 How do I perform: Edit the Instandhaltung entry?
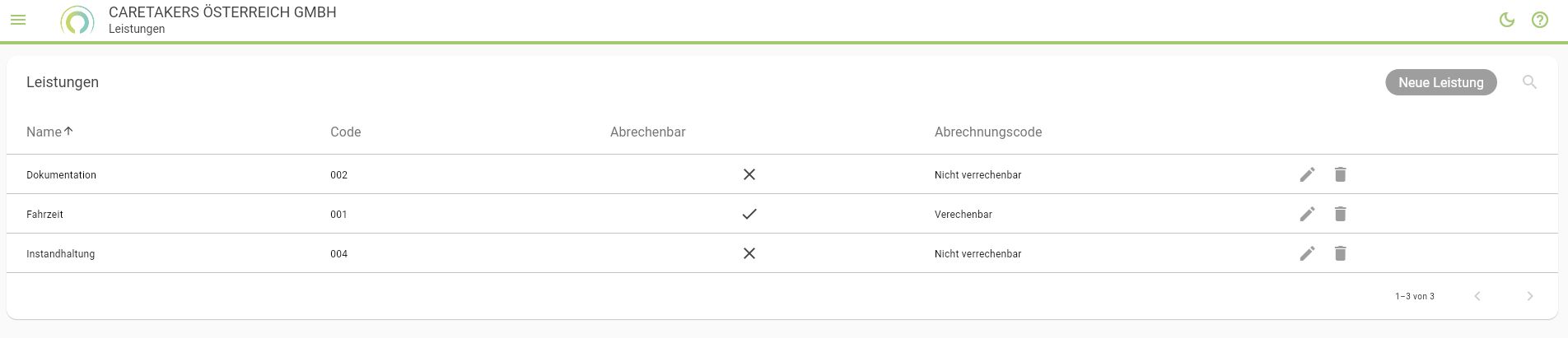(1307, 253)
